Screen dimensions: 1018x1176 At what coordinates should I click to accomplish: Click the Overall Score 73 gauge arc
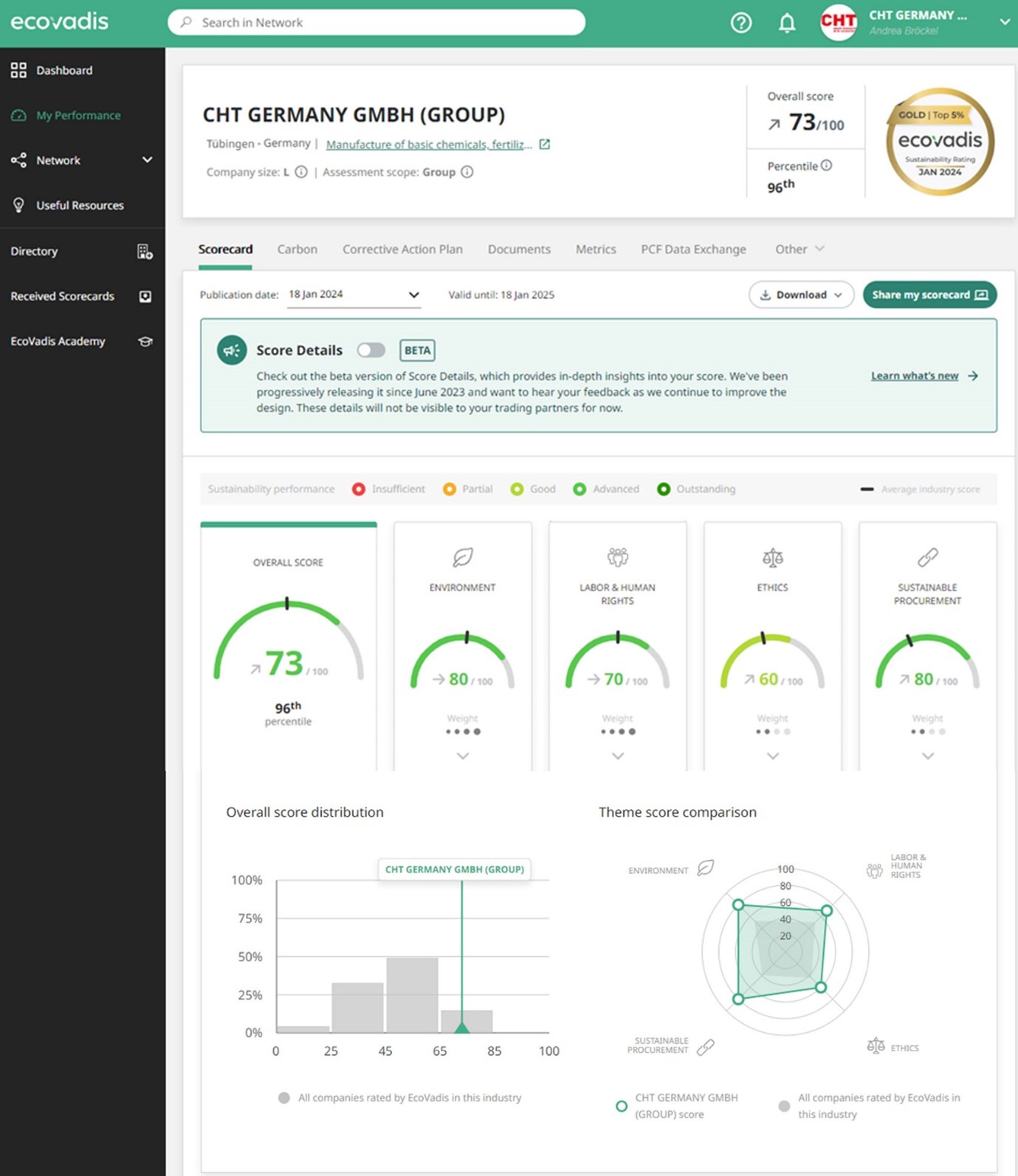[x=288, y=639]
